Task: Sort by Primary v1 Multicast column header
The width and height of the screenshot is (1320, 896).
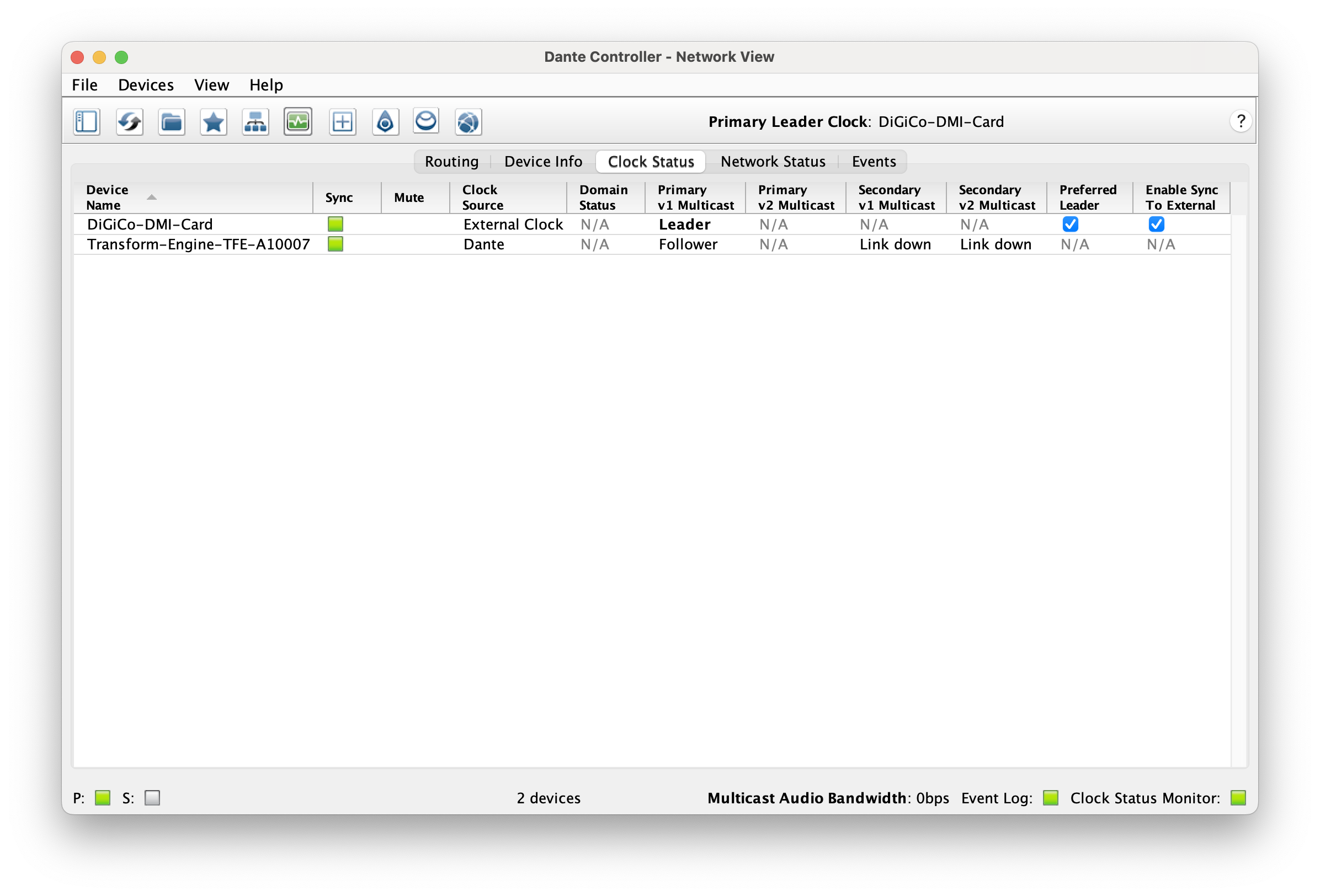Action: (695, 198)
